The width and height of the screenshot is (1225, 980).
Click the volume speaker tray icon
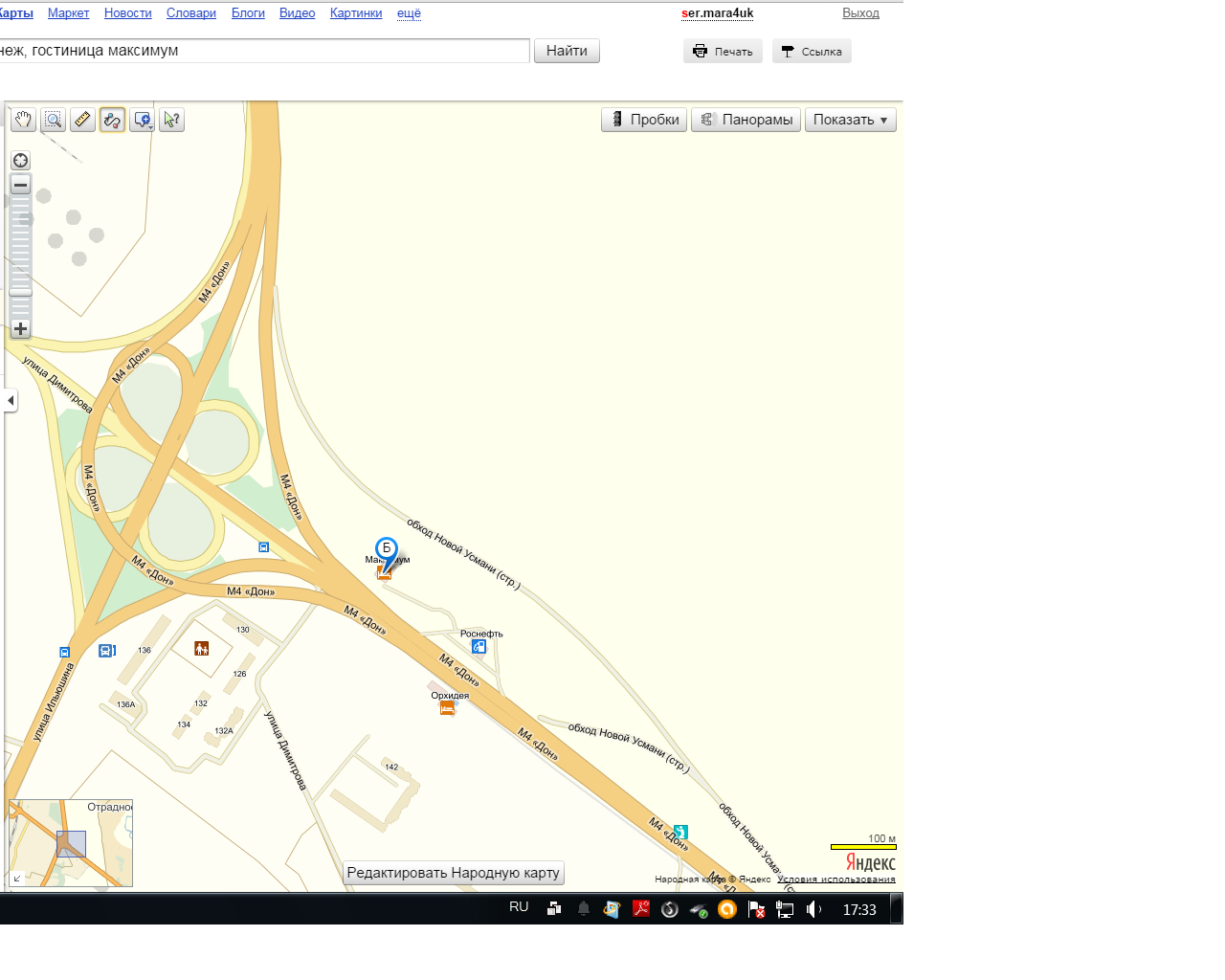click(x=813, y=909)
